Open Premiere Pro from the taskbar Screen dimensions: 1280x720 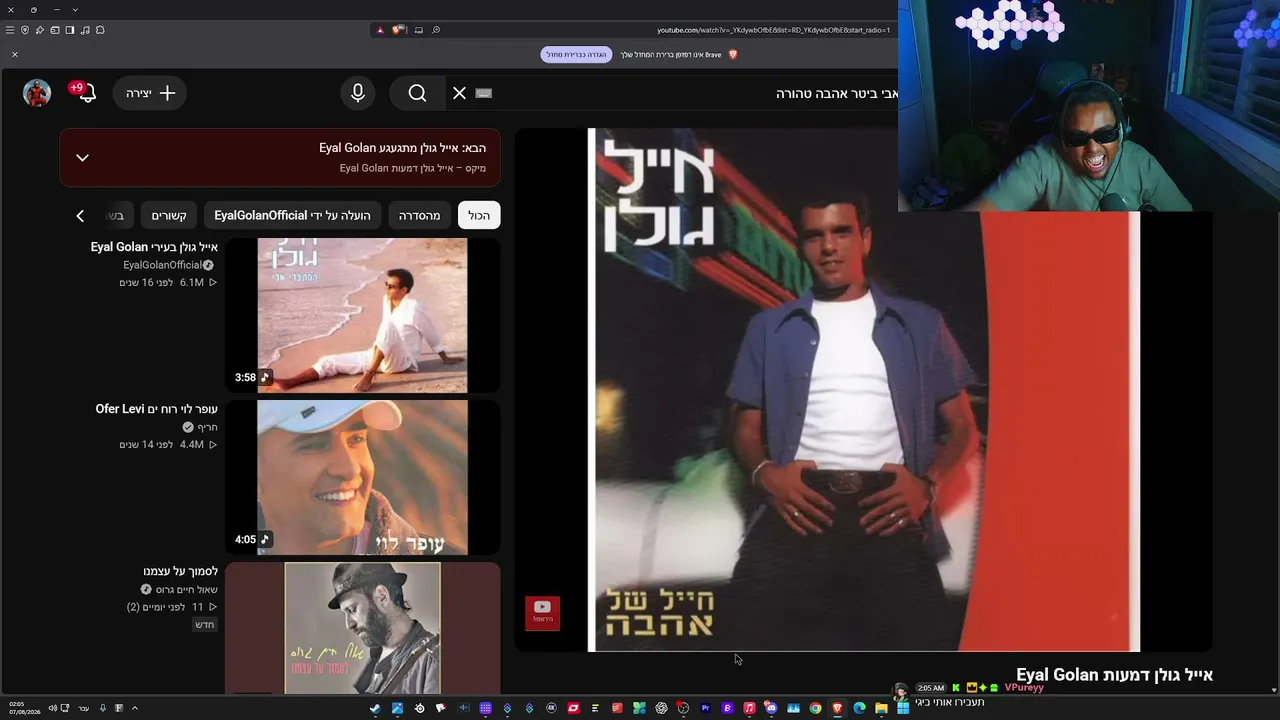pos(705,708)
